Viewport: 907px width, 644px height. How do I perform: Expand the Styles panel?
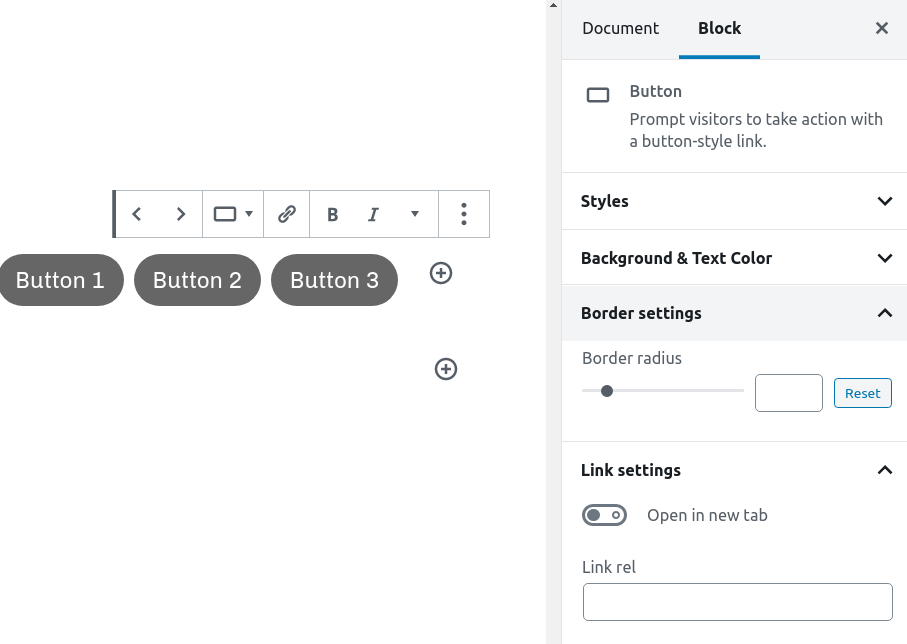coord(734,201)
